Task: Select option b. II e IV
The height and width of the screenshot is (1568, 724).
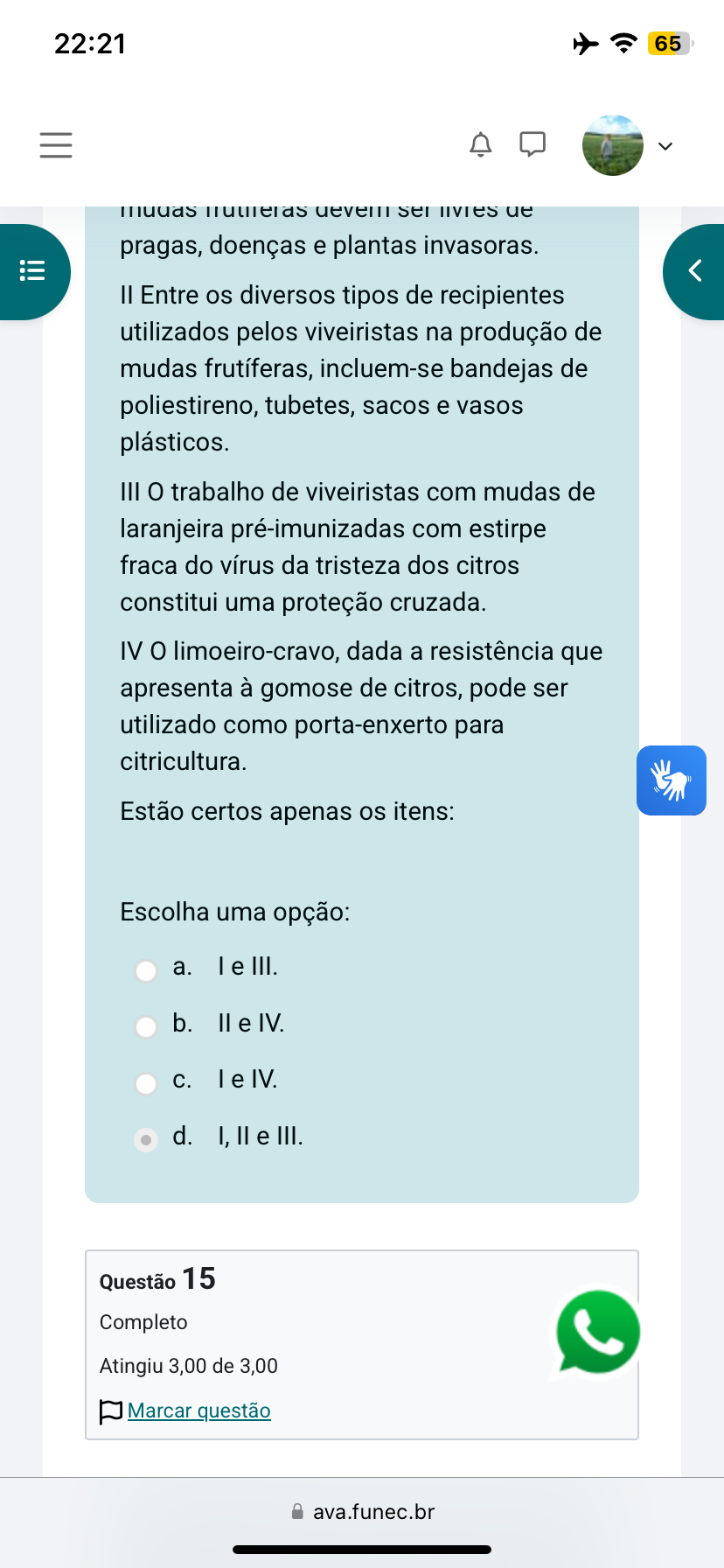Action: [x=146, y=1026]
